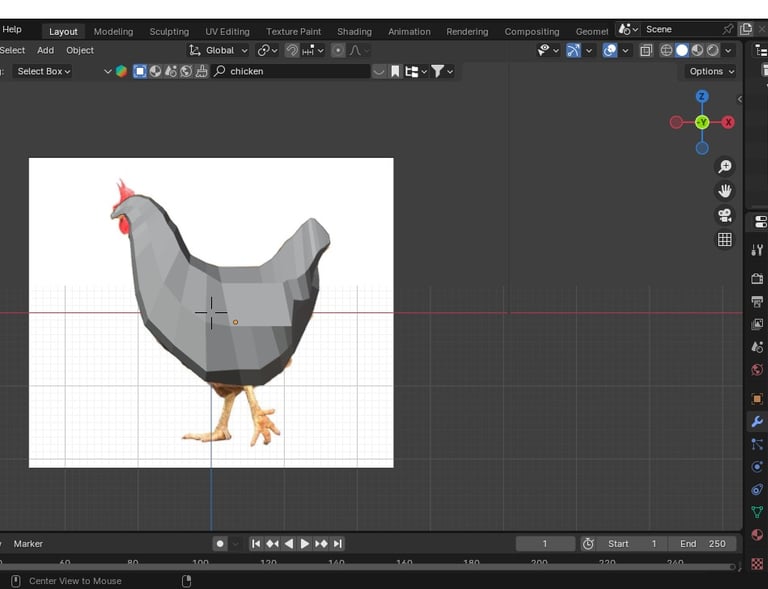Jump to the timeline end frame button
The height and width of the screenshot is (589, 768).
pos(338,544)
